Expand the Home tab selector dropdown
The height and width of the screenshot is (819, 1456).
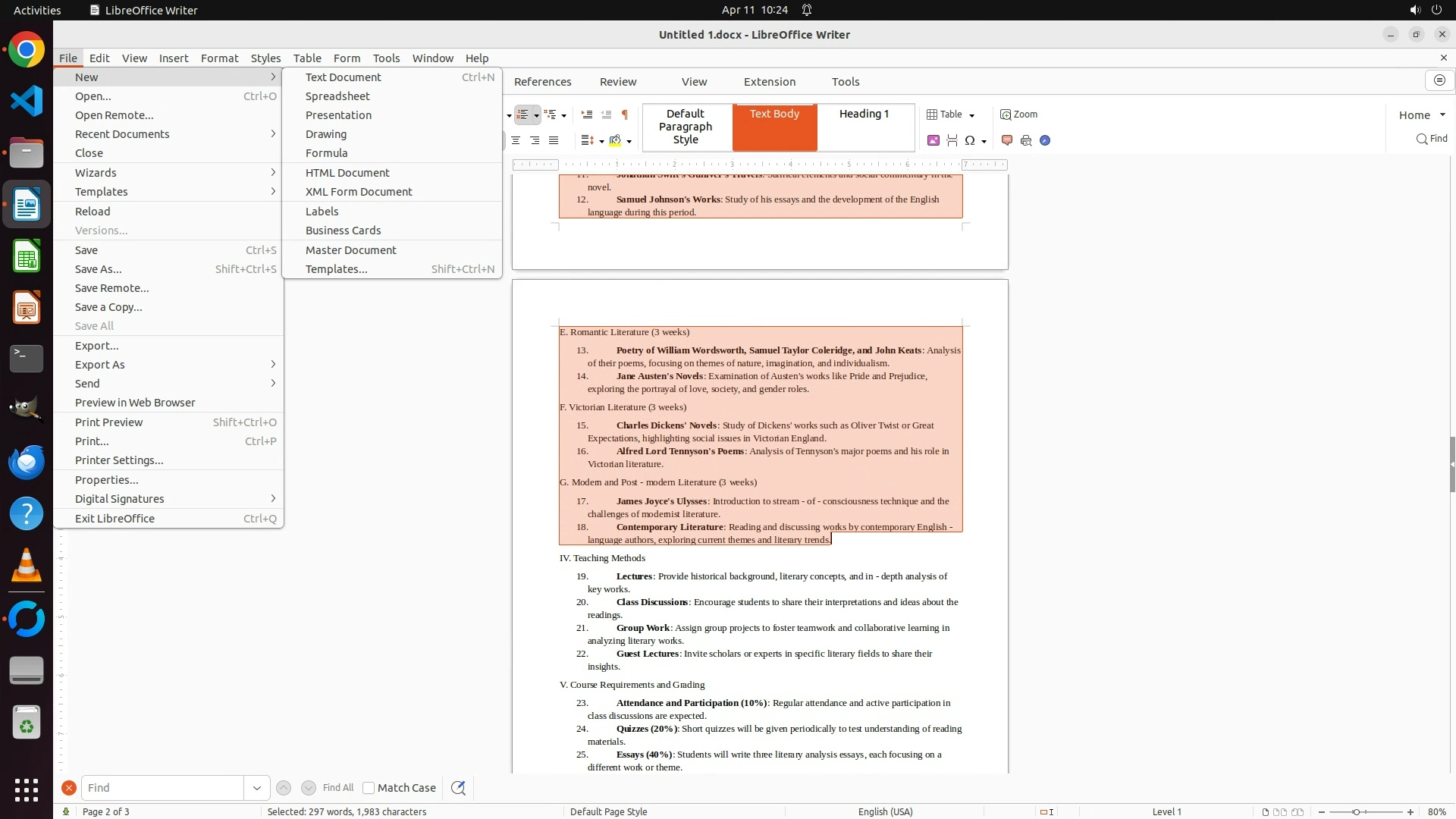point(1442,115)
